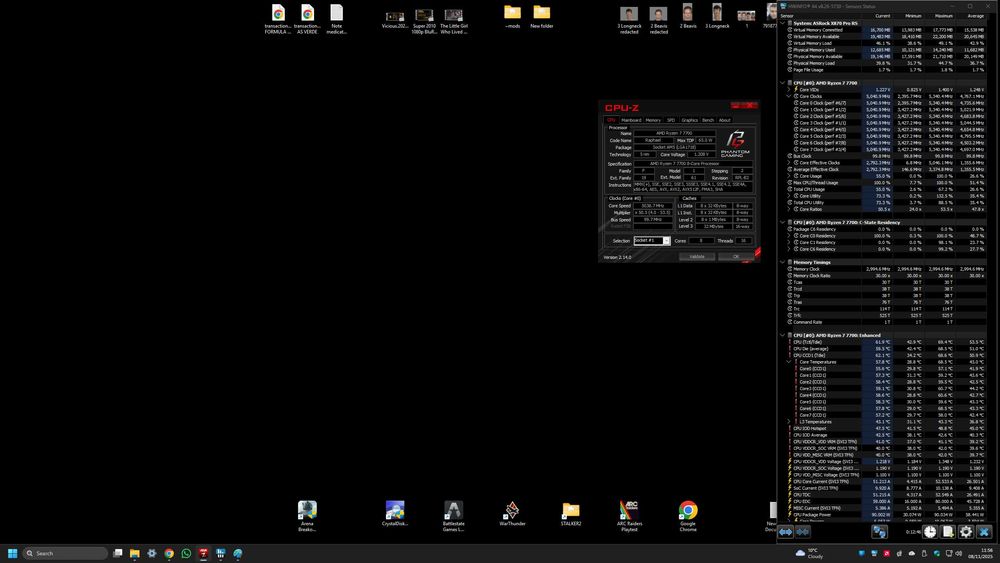Switch to SPD tab in CPU-Z

pyautogui.click(x=671, y=120)
